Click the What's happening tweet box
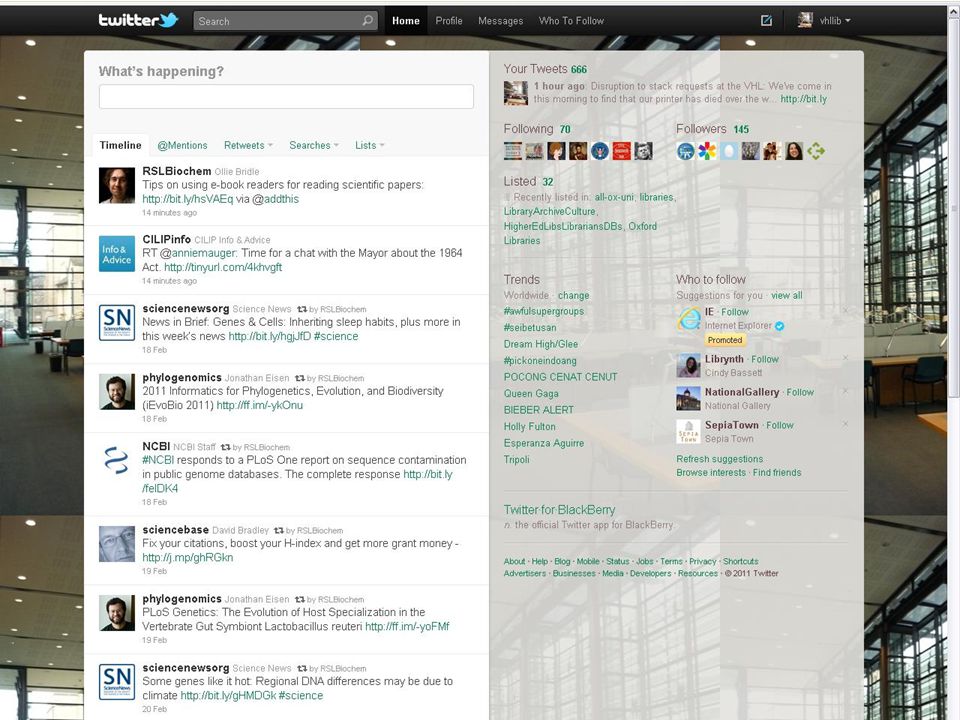 pyautogui.click(x=286, y=97)
